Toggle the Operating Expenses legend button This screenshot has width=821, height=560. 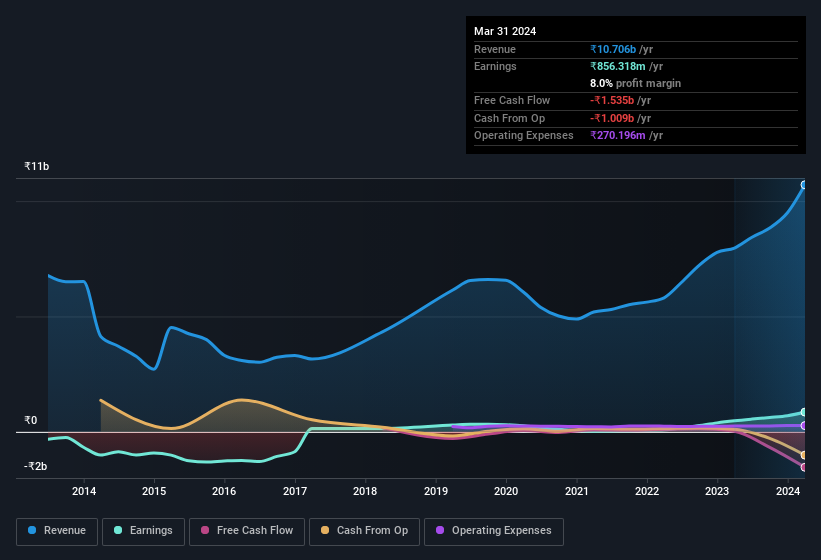[x=494, y=532]
